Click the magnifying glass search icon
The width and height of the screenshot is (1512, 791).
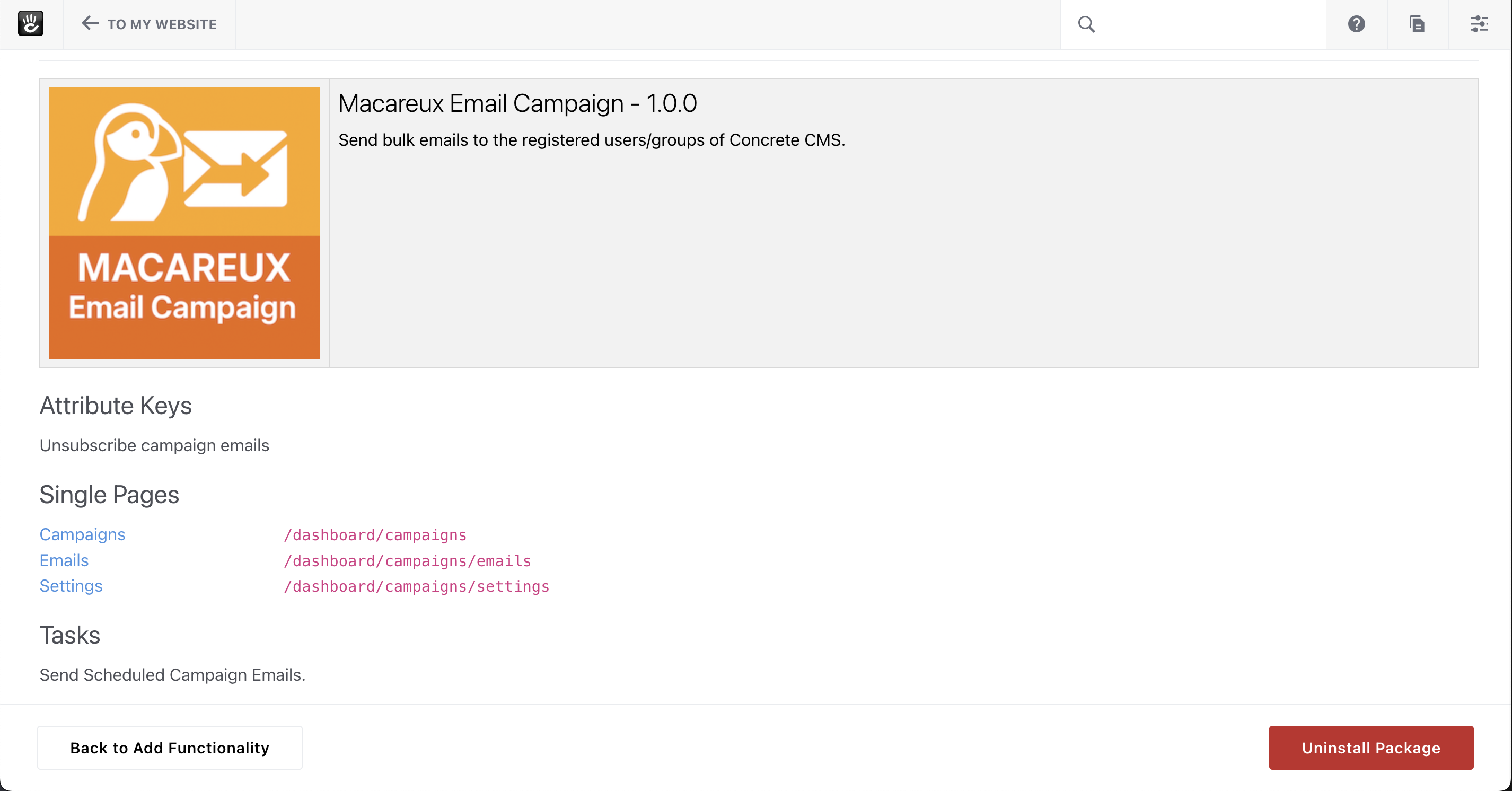(1086, 24)
